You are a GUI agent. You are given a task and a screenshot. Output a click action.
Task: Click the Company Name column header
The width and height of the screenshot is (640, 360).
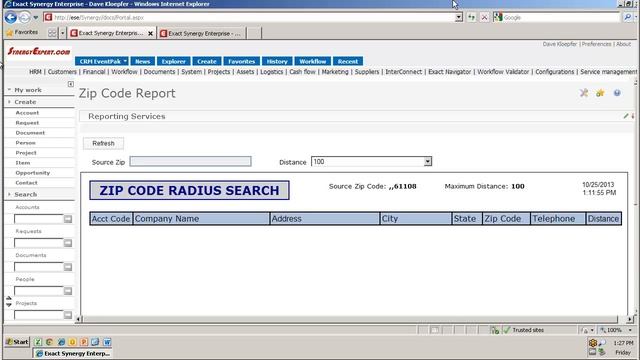[201, 219]
